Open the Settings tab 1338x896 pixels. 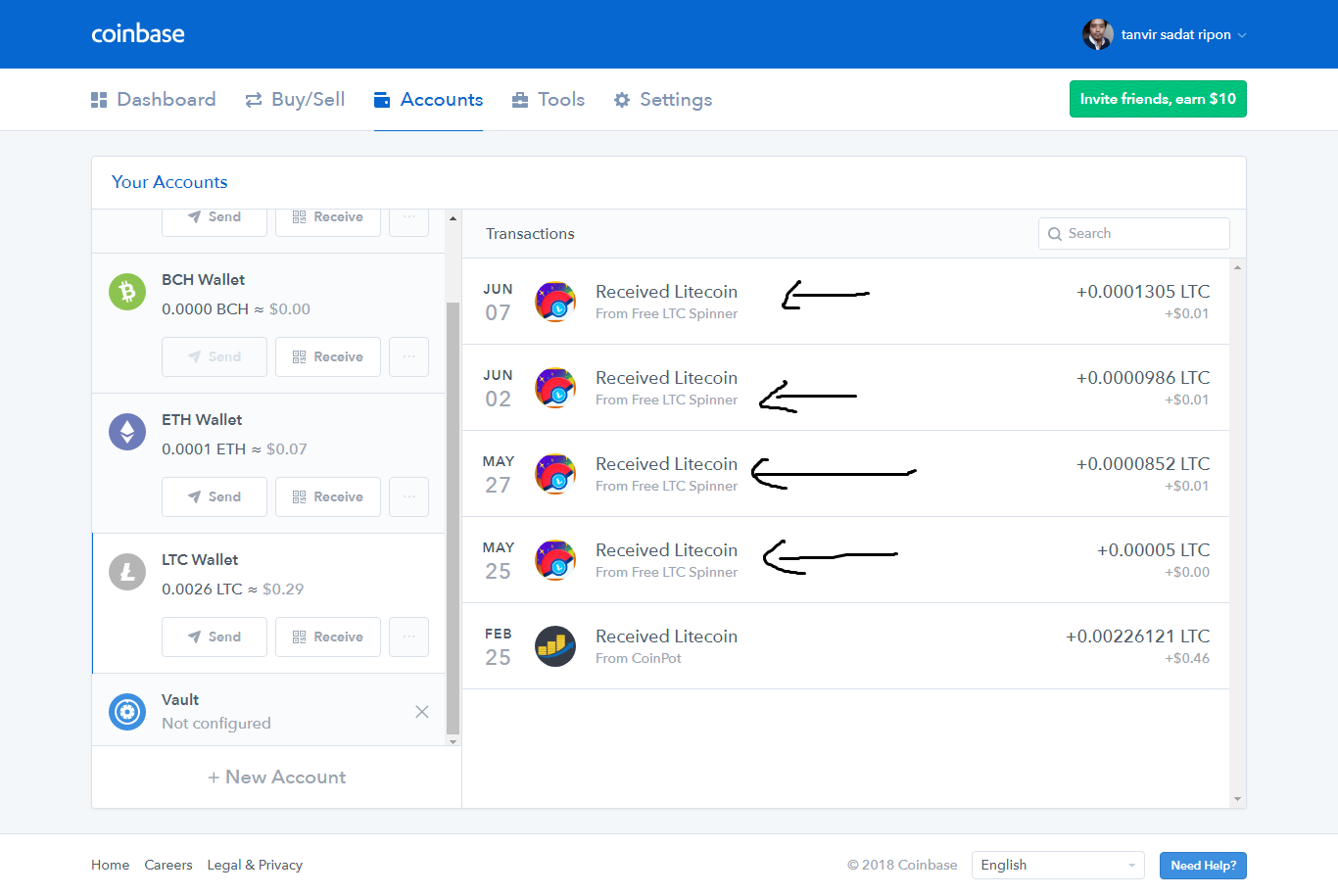point(663,100)
